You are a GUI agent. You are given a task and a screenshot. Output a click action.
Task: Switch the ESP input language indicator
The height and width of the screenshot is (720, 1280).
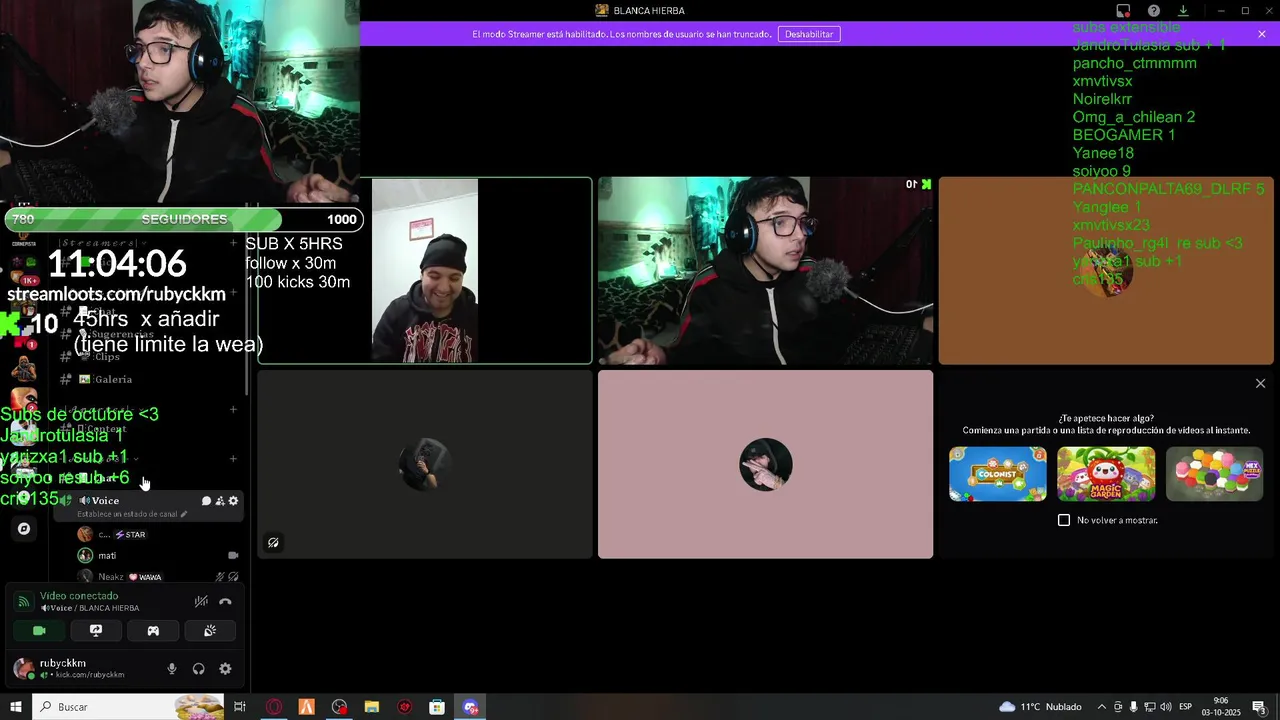pos(1185,707)
